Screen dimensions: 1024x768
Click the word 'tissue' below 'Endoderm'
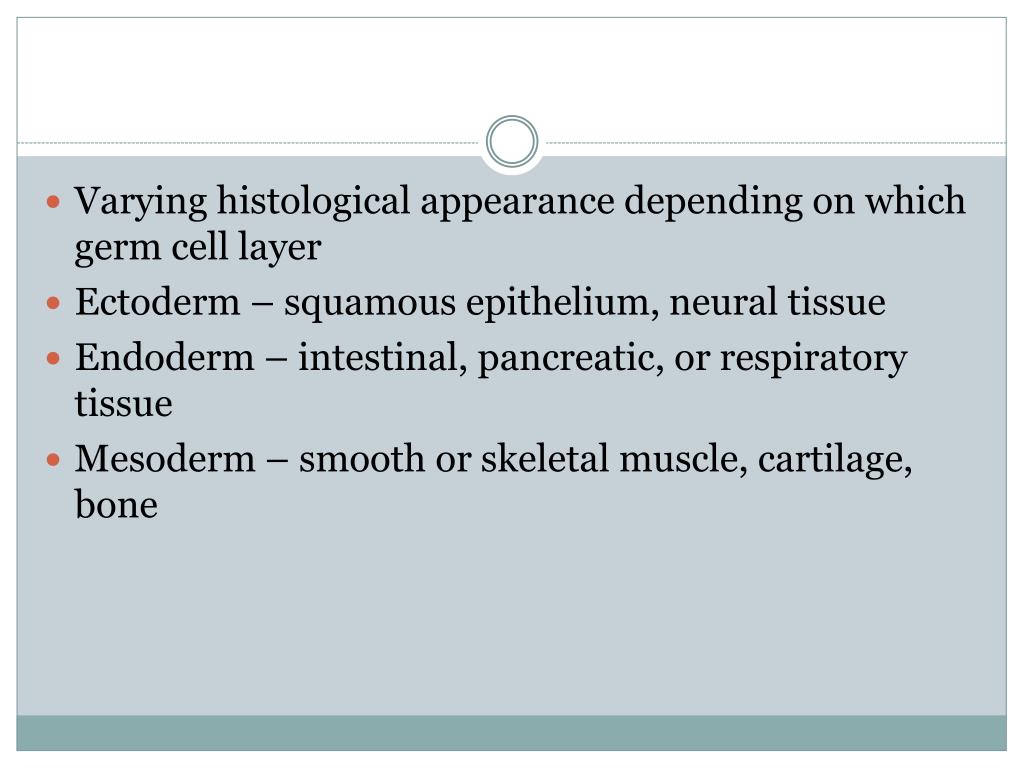(x=123, y=404)
